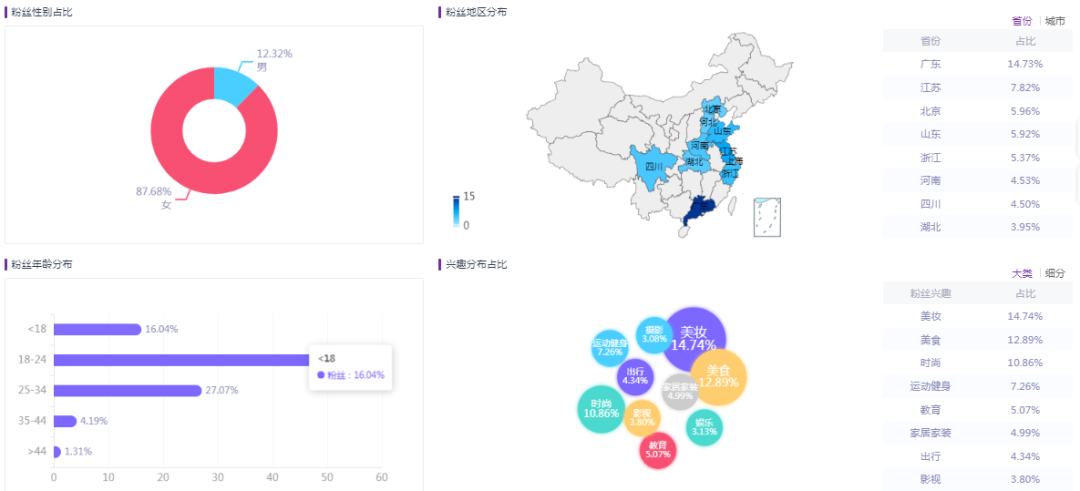Click 浙江 cell in province table
1080x491 pixels.
coord(931,158)
